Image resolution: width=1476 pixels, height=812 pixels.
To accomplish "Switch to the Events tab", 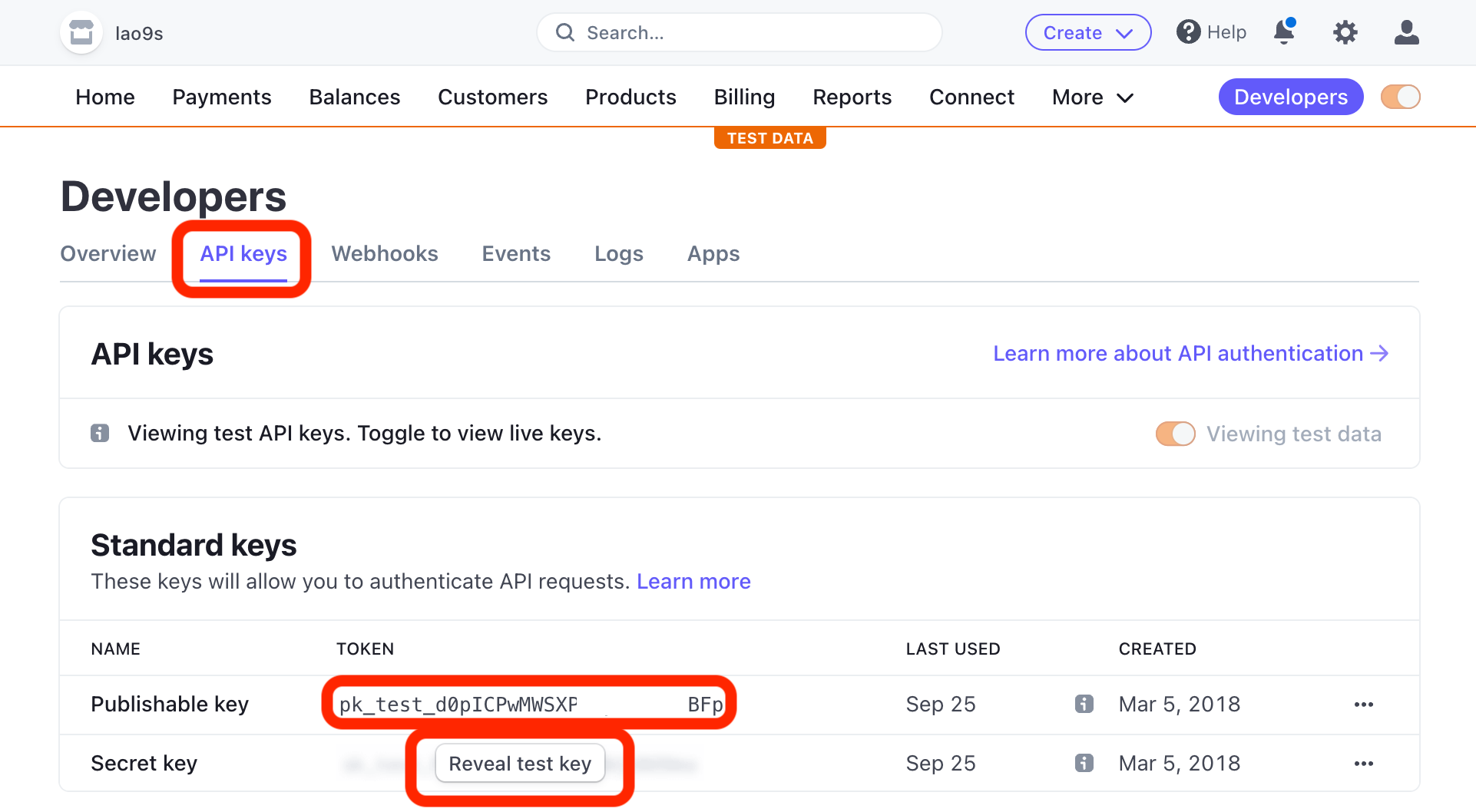I will [x=516, y=253].
